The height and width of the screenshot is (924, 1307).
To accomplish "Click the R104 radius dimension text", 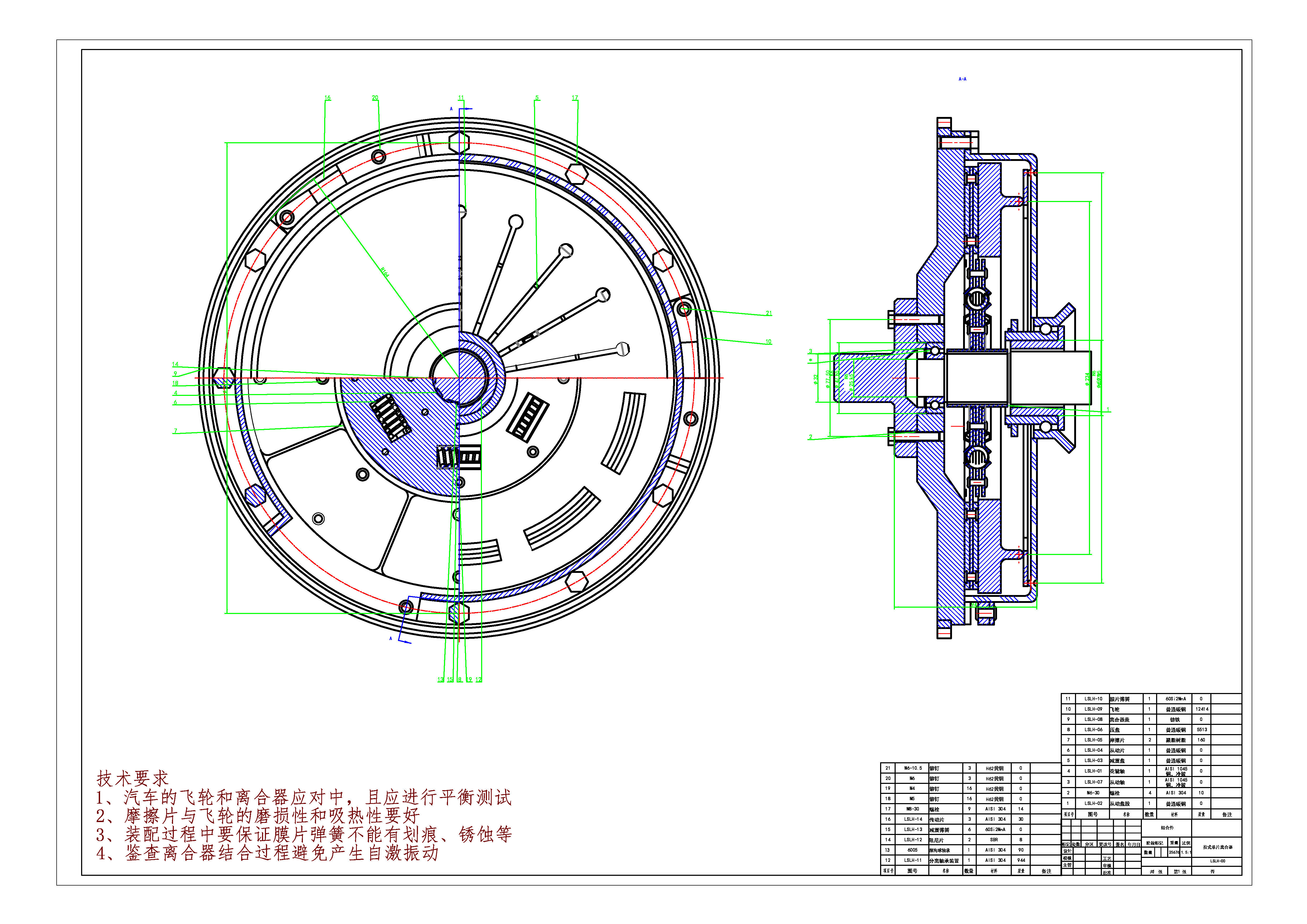I will (385, 272).
